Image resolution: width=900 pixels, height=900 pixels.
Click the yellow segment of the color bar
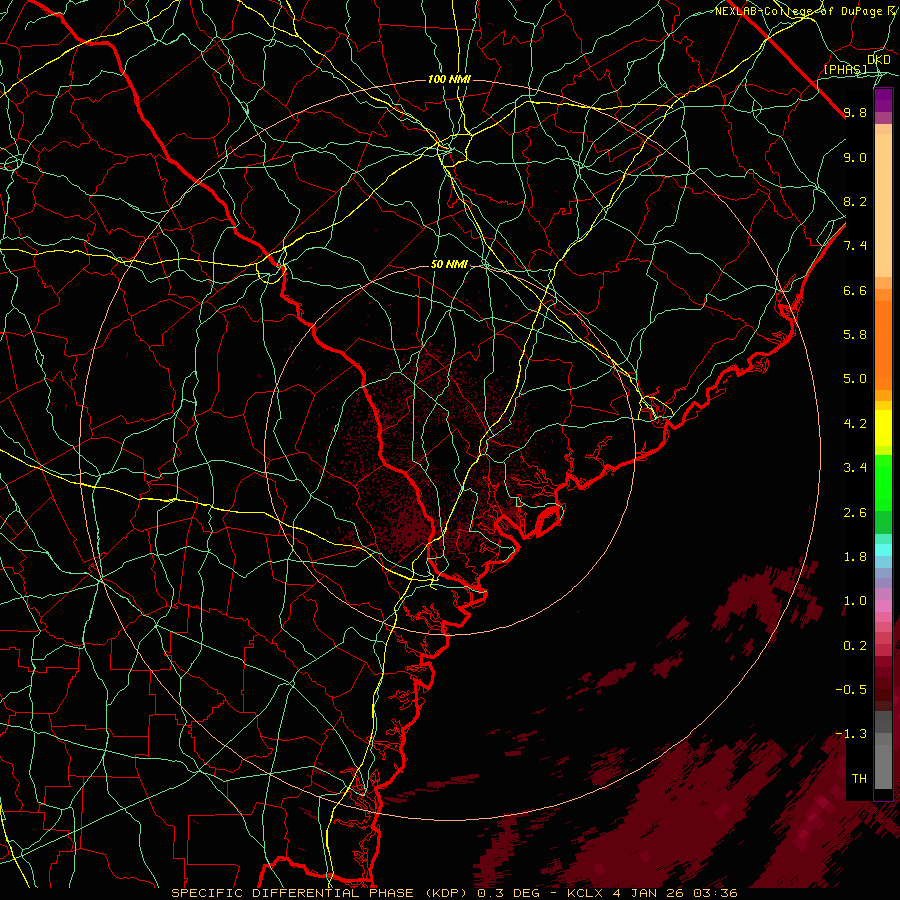point(883,428)
